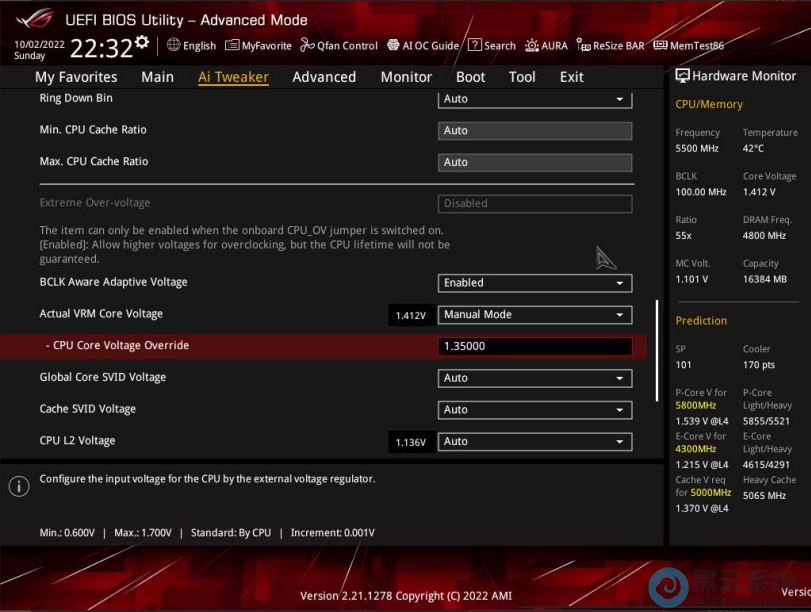Image resolution: width=811 pixels, height=612 pixels.
Task: Switch to the Advanced tab
Action: (324, 77)
